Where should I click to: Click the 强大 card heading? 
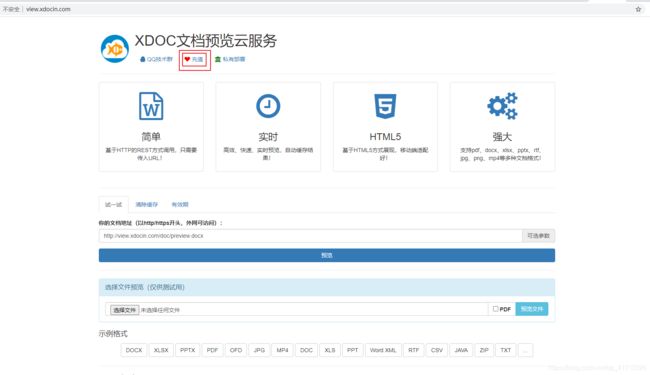[x=502, y=137]
